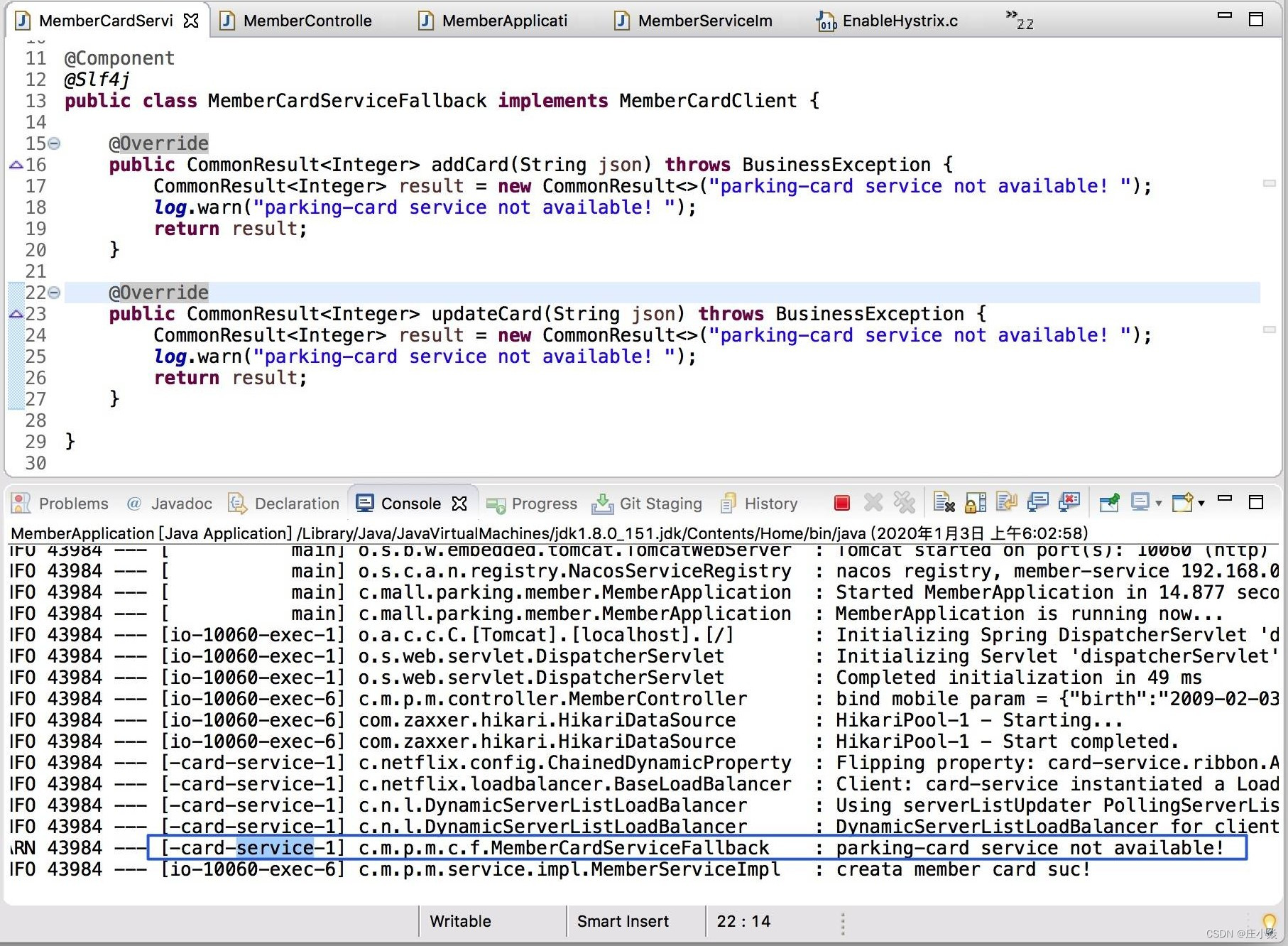The image size is (1288, 946).
Task: Click the Javadoc @ icon
Action: tap(134, 504)
